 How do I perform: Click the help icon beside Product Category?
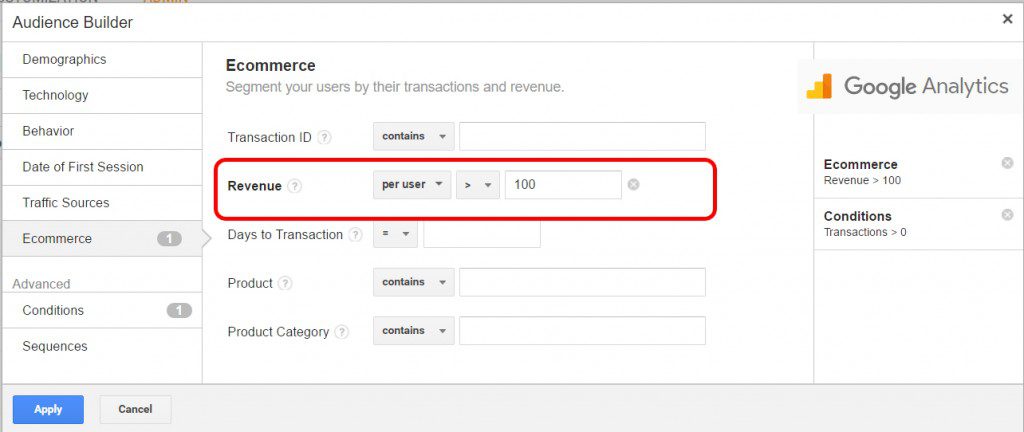pos(342,332)
